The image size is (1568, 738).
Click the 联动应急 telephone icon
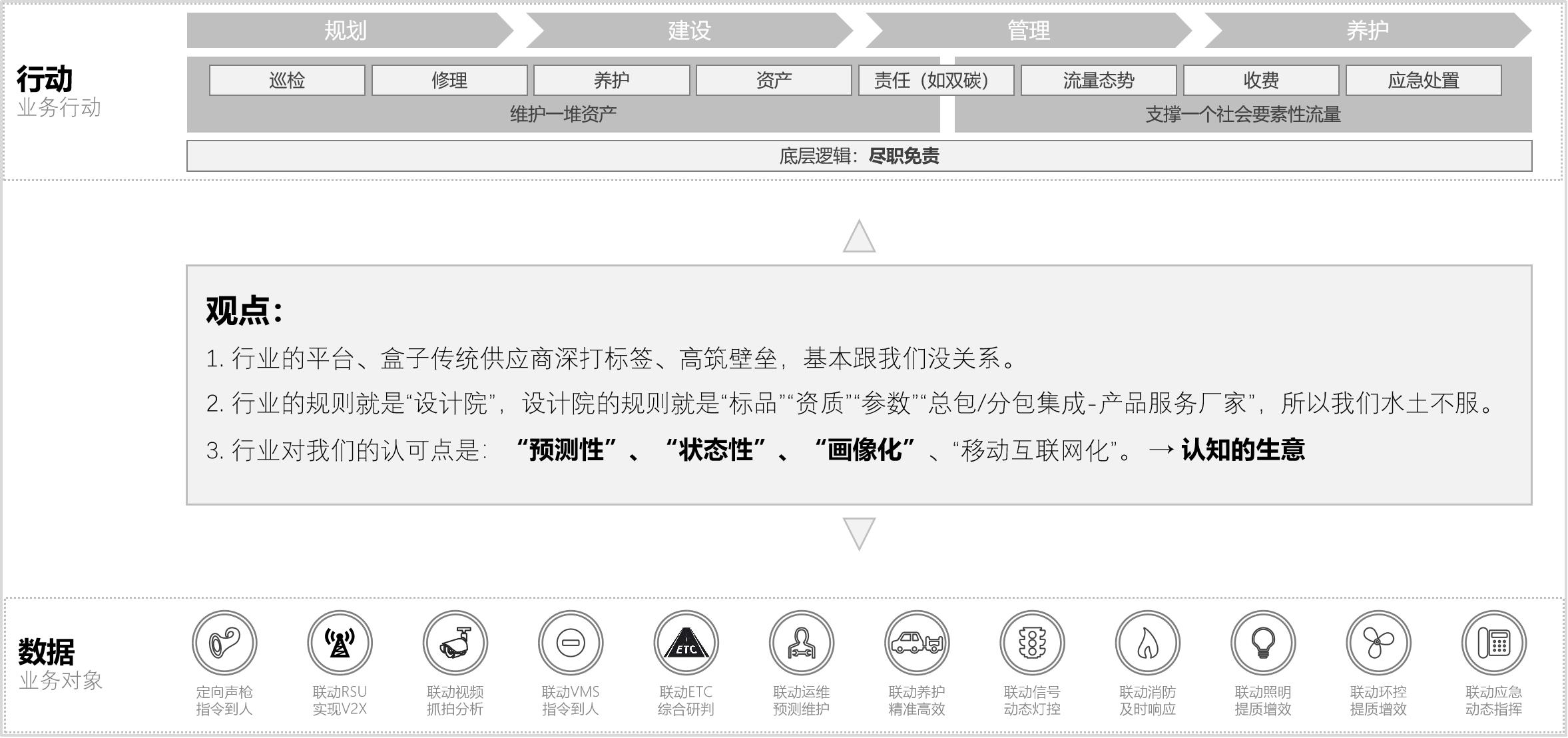[1493, 643]
